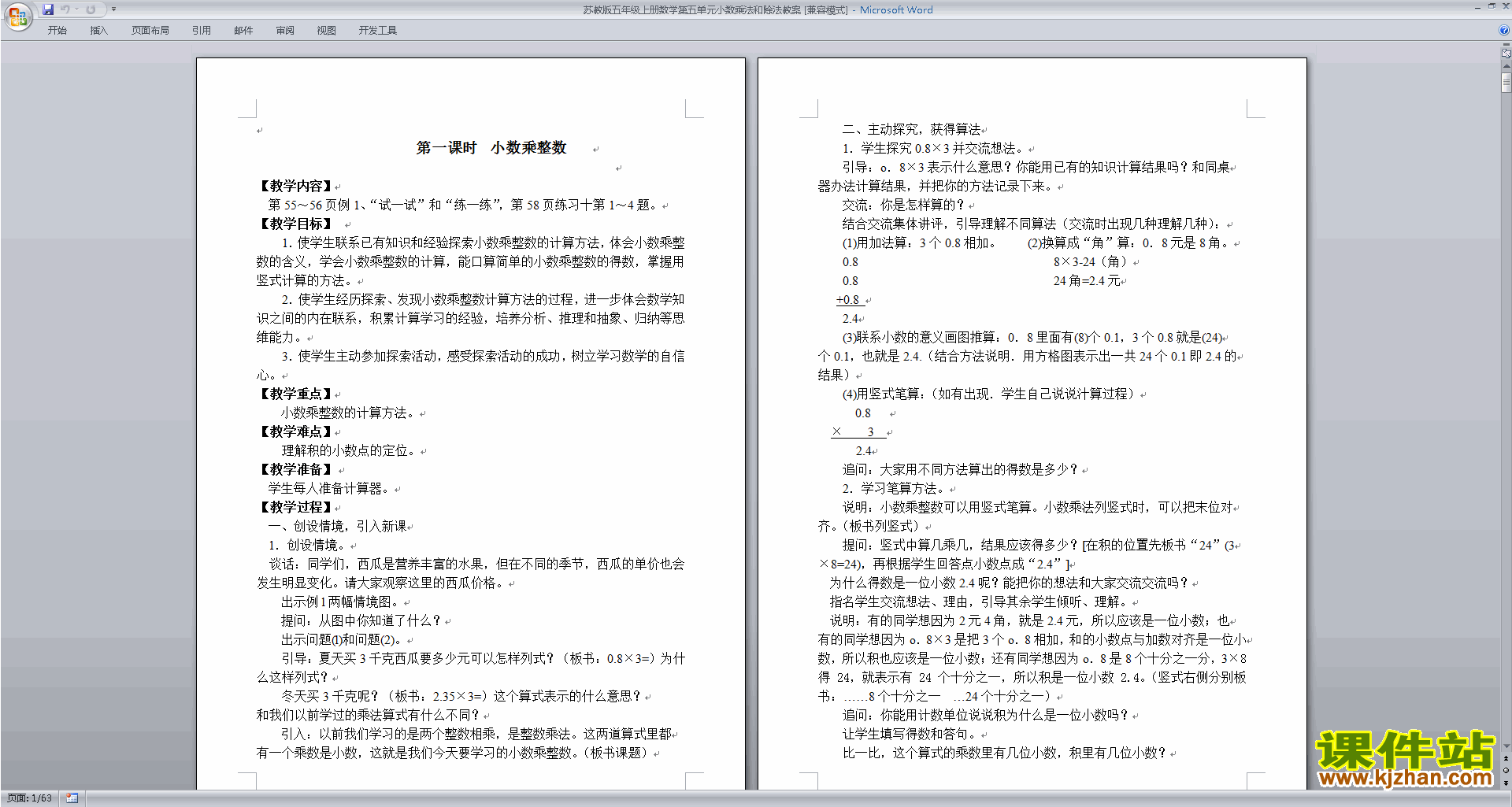Click the vertical scrollbar down arrow

click(1506, 746)
